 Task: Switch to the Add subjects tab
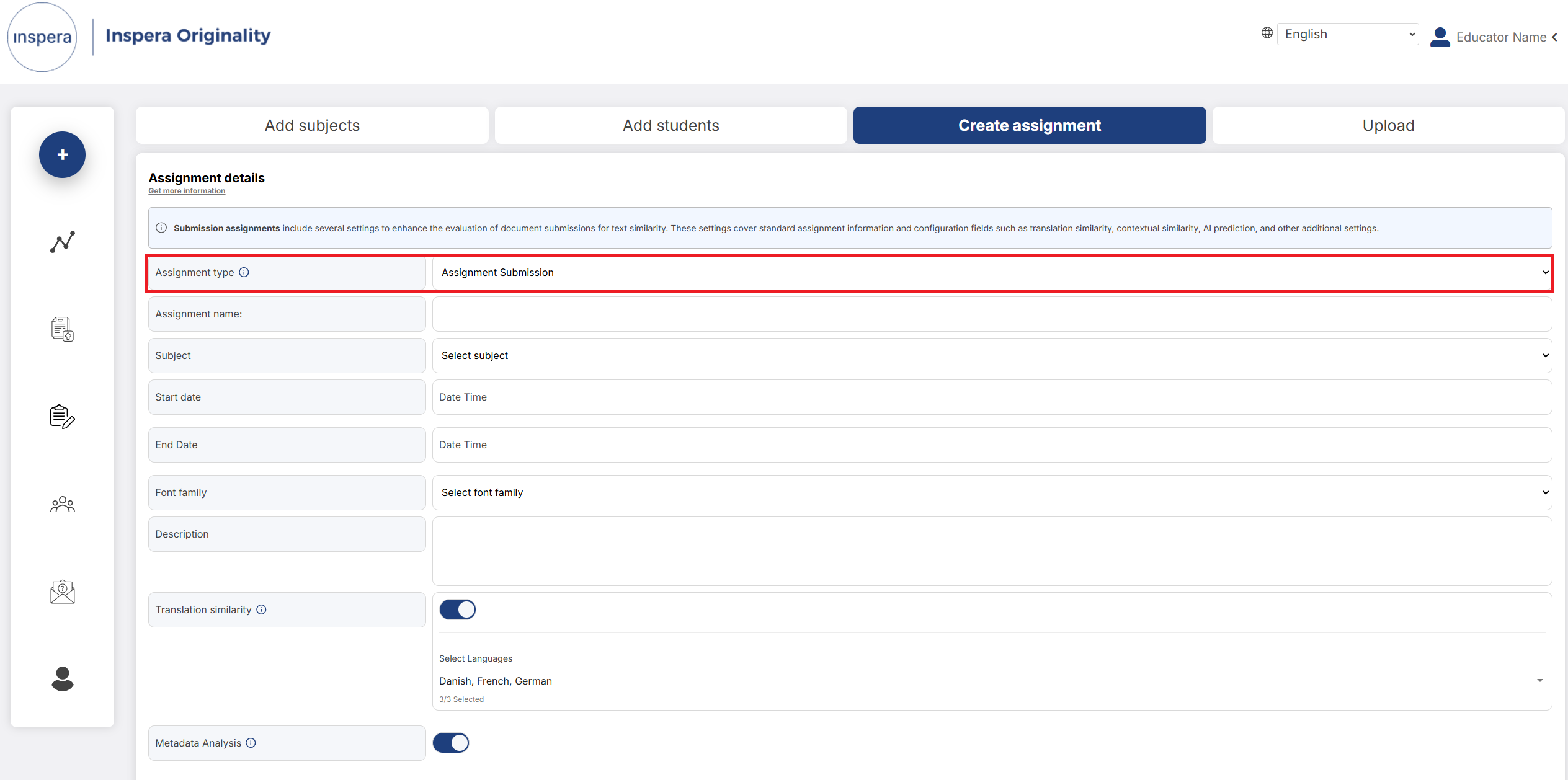point(312,125)
